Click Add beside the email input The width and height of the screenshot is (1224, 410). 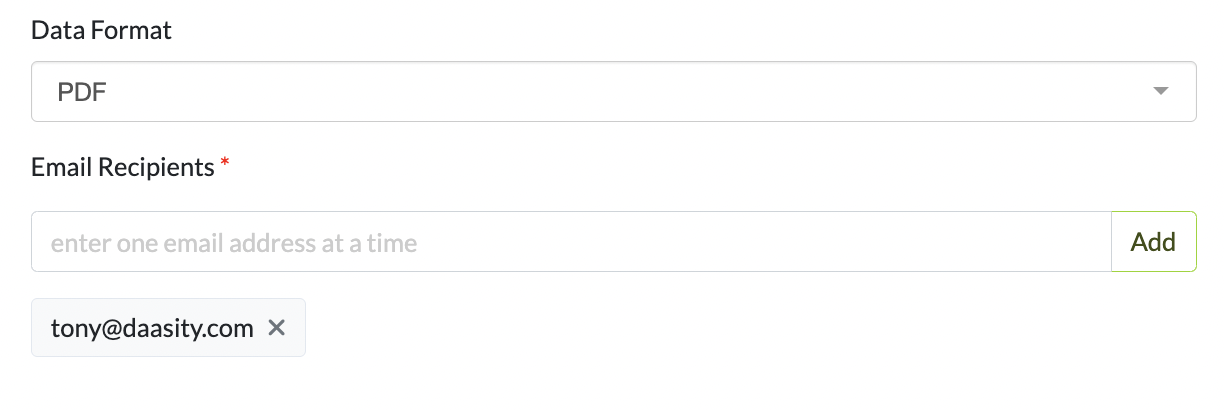pyautogui.click(x=1153, y=242)
